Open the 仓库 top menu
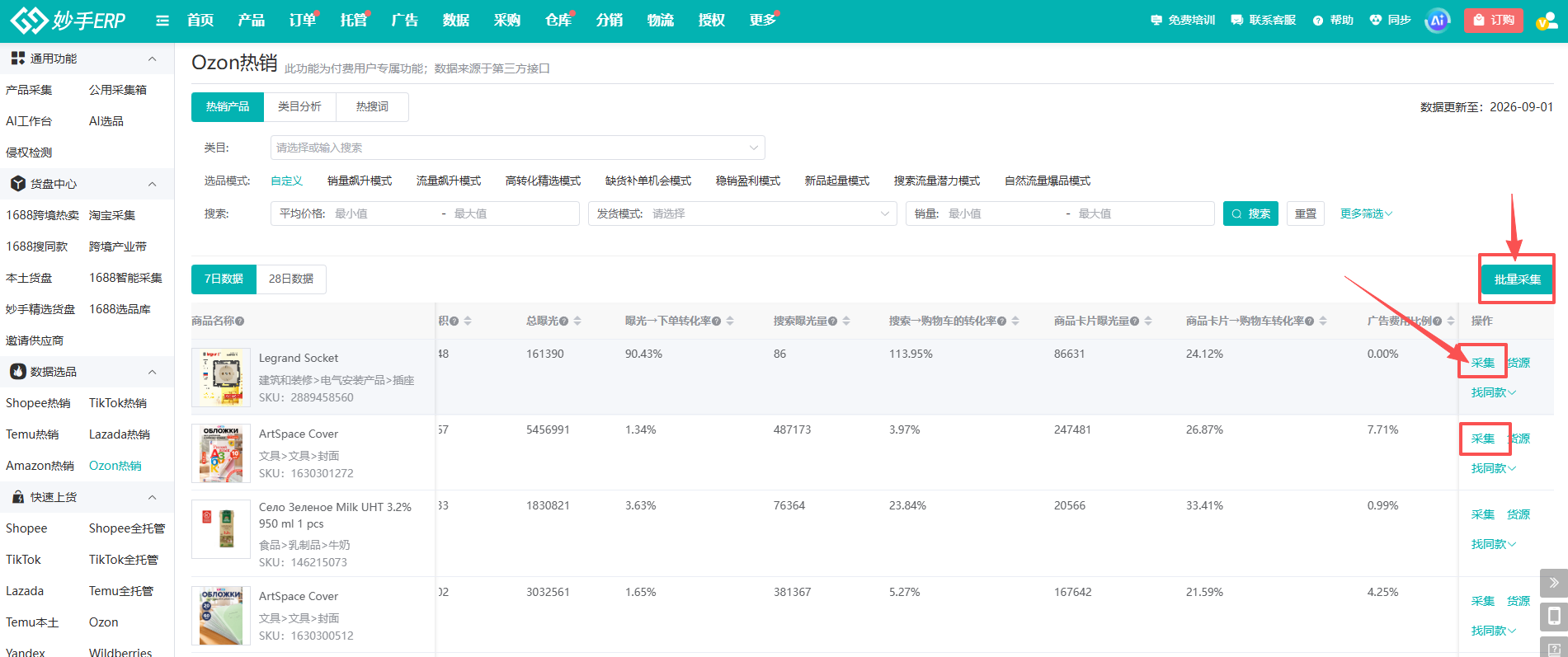The image size is (1568, 657). (558, 20)
